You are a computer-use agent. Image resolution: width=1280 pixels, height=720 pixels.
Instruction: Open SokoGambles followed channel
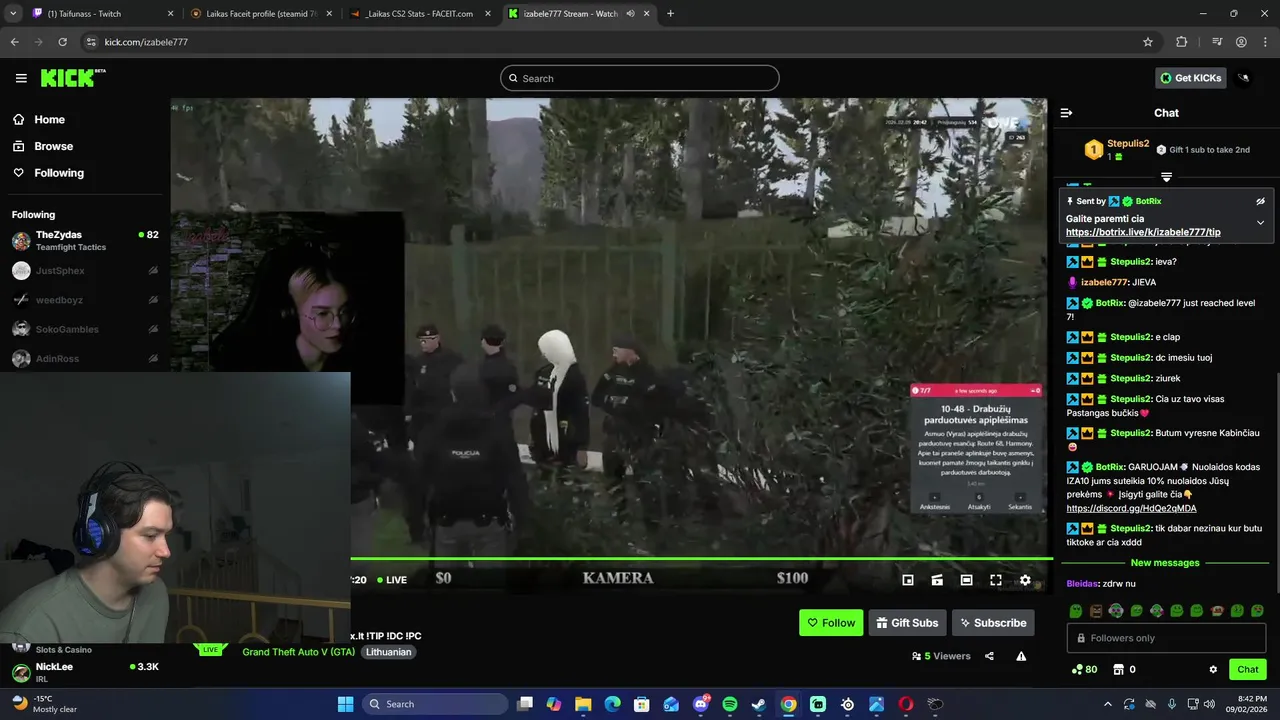click(85, 329)
